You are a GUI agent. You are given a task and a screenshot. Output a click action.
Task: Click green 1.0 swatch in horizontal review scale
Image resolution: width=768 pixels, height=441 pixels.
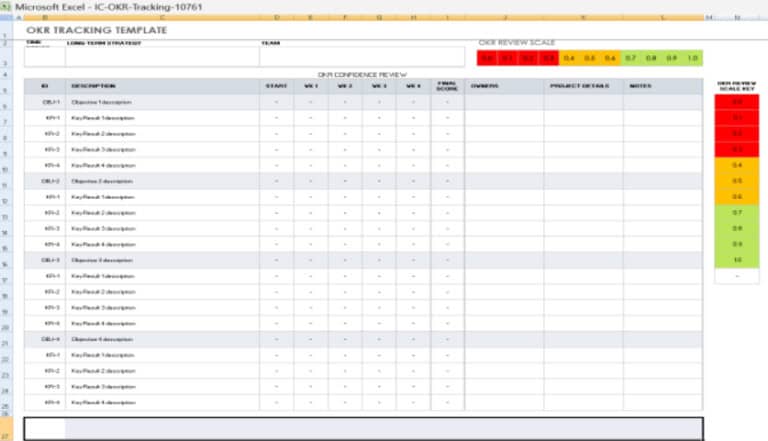tap(693, 58)
